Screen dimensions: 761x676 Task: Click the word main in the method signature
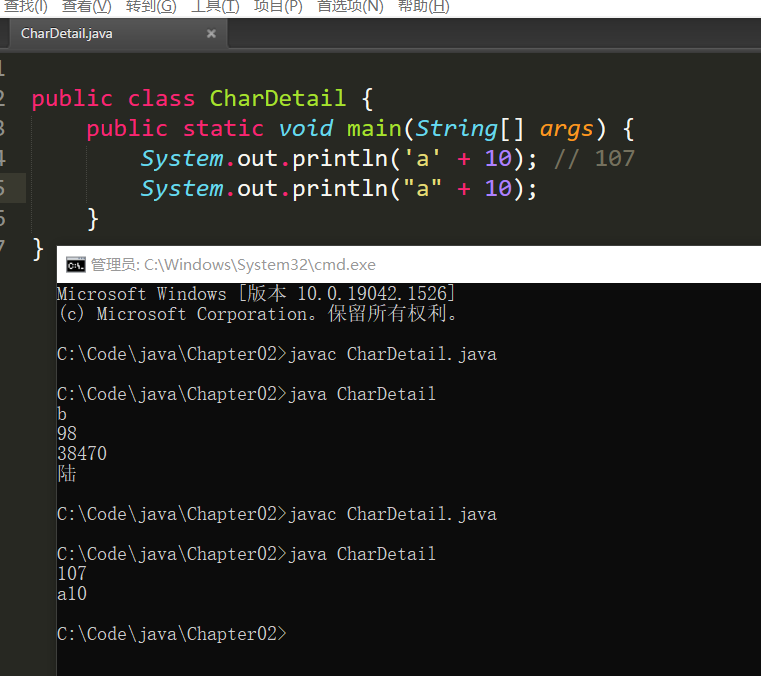tap(374, 129)
